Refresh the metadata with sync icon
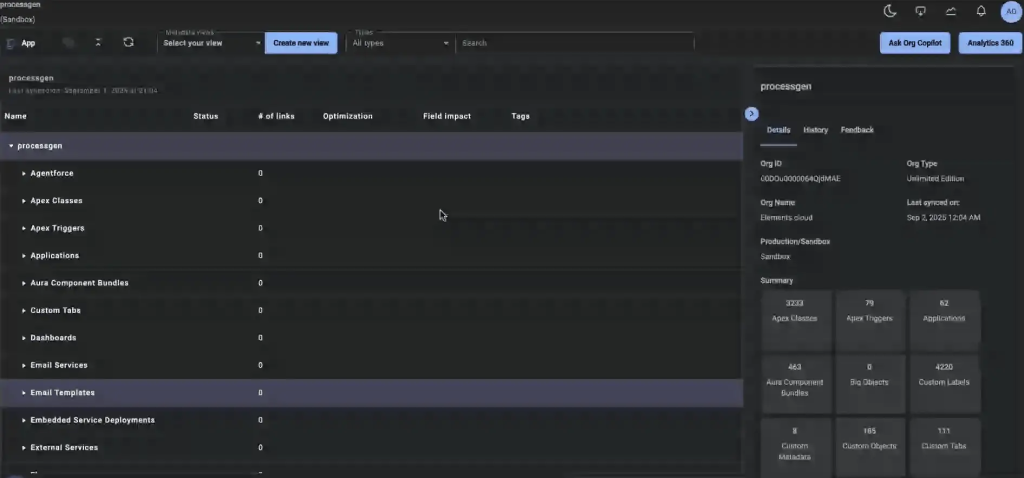Image resolution: width=1024 pixels, height=478 pixels. pos(129,42)
